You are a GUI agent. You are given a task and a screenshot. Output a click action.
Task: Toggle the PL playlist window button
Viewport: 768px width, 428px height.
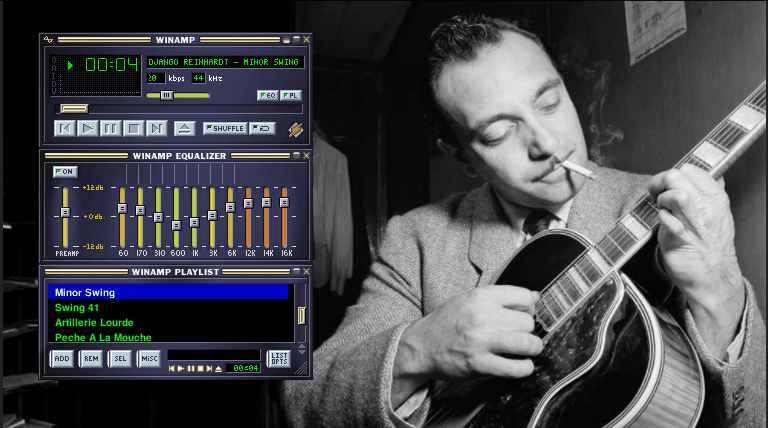pos(290,95)
